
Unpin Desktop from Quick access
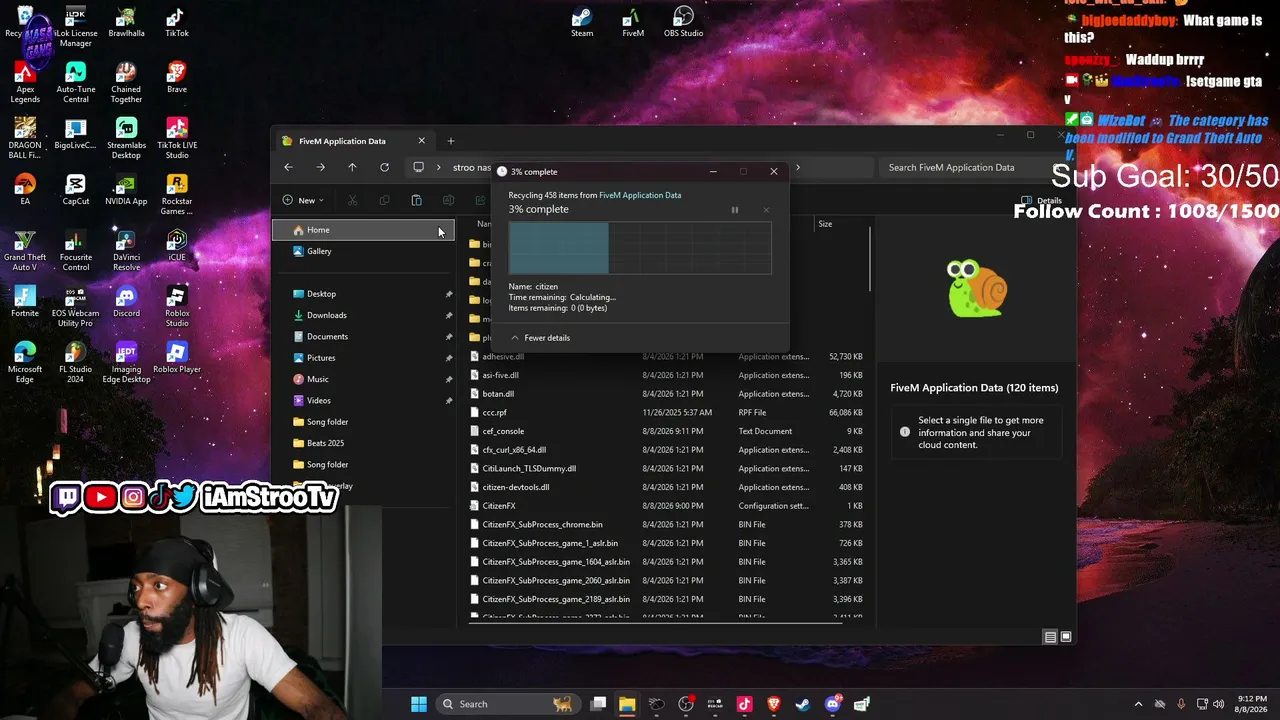point(448,294)
